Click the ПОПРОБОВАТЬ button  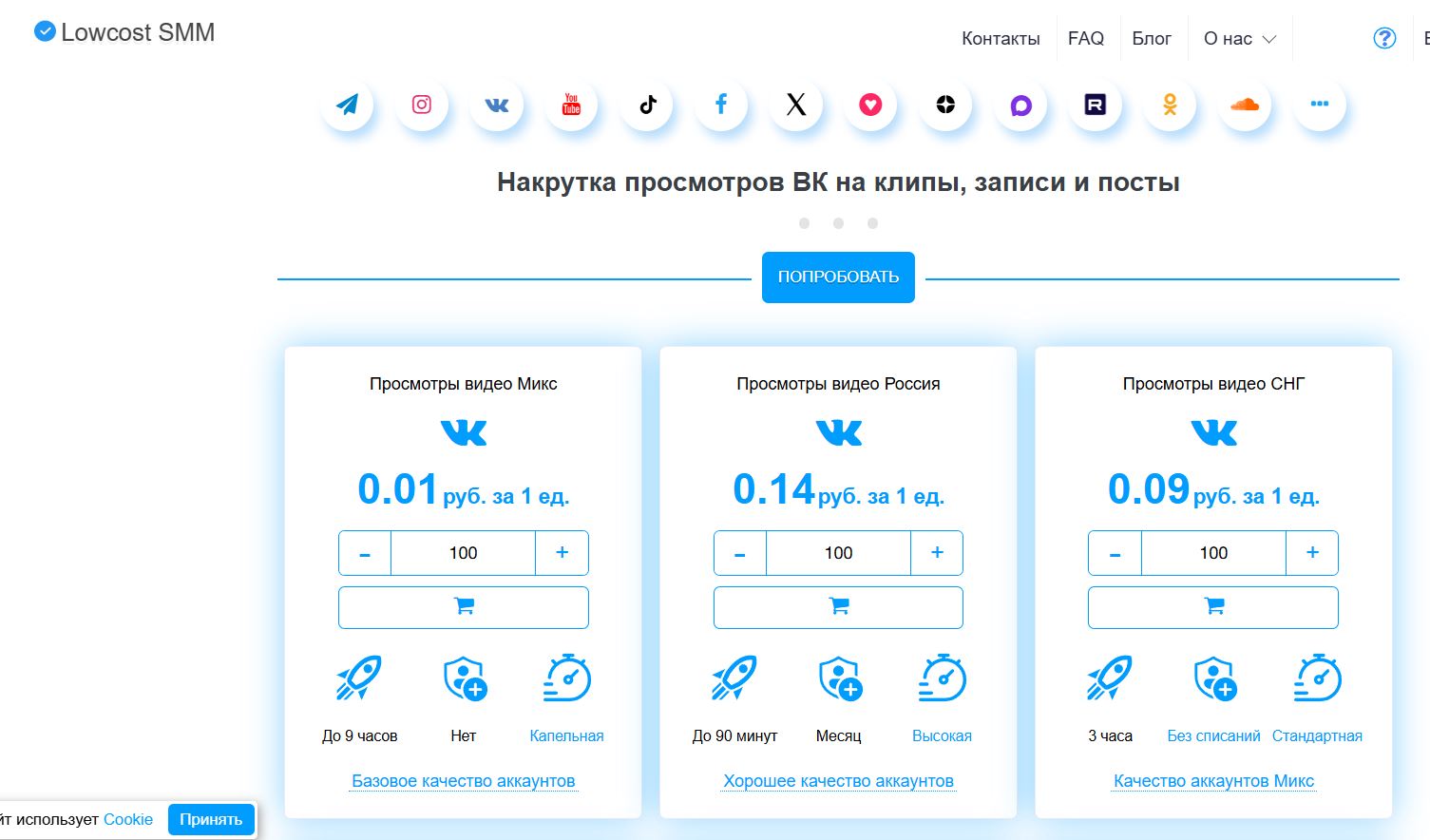837,277
